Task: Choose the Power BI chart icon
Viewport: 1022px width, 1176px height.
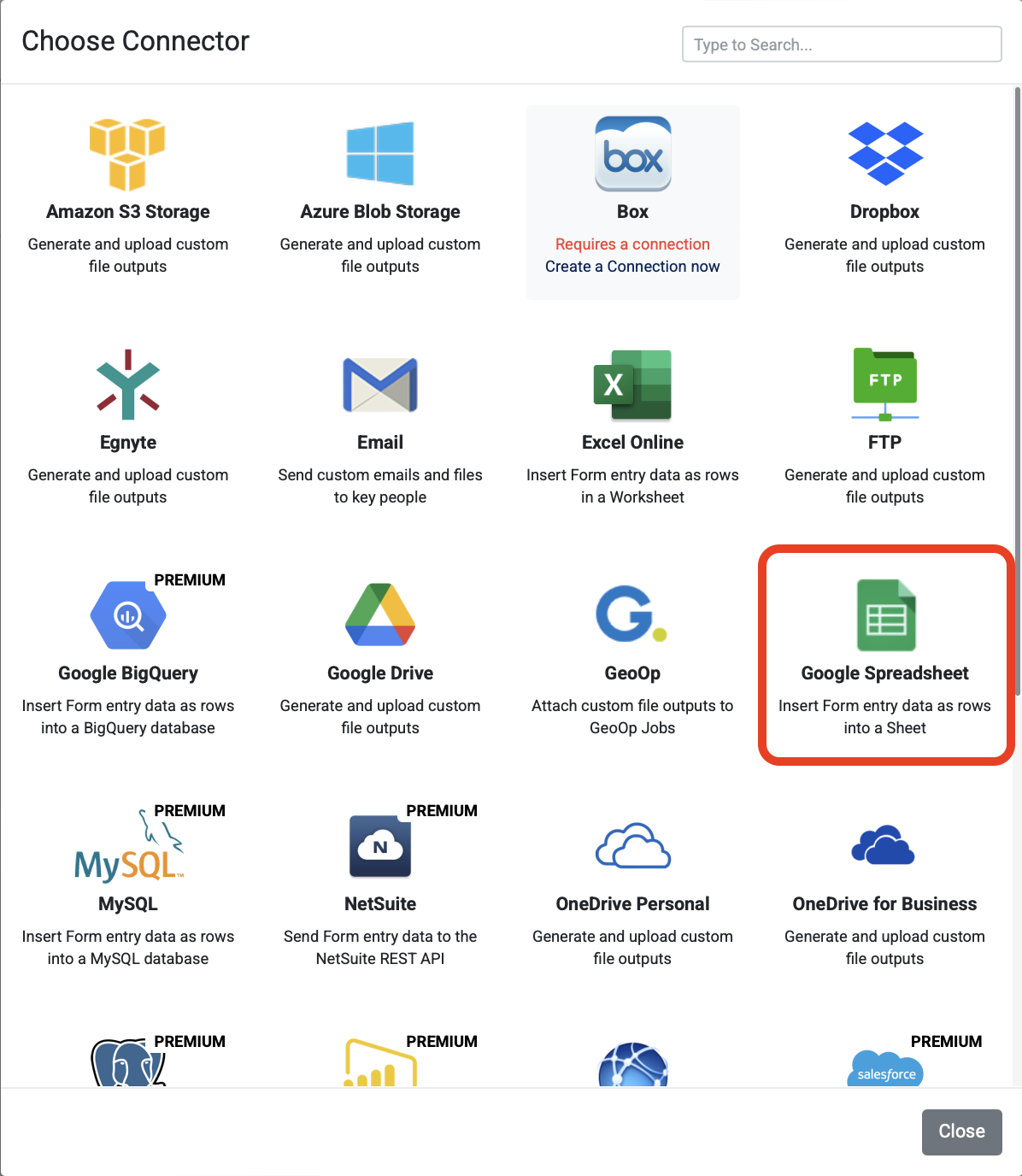Action: [380, 1063]
